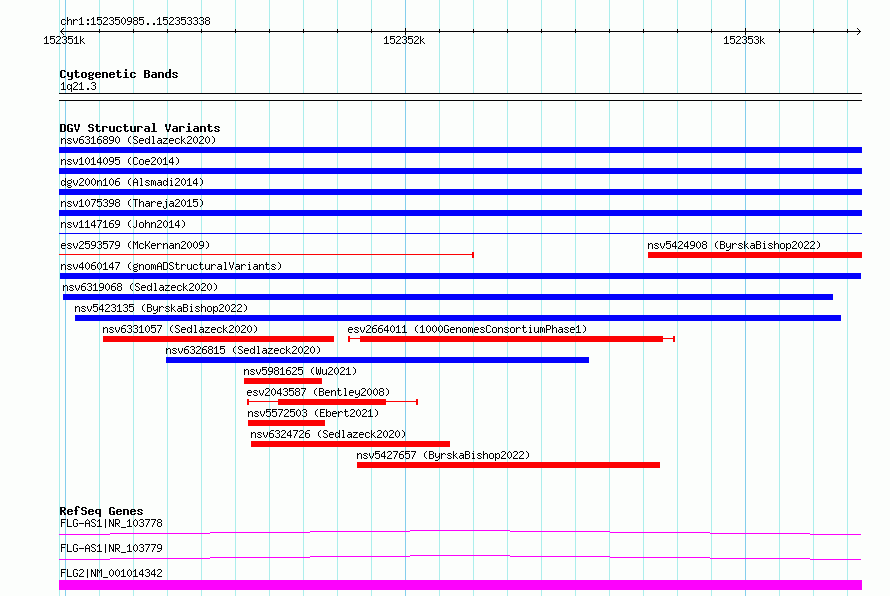890x596 pixels.
Task: Click the nsv5427657 (ByrskaBishop2022) label
Action: pyautogui.click(x=443, y=455)
